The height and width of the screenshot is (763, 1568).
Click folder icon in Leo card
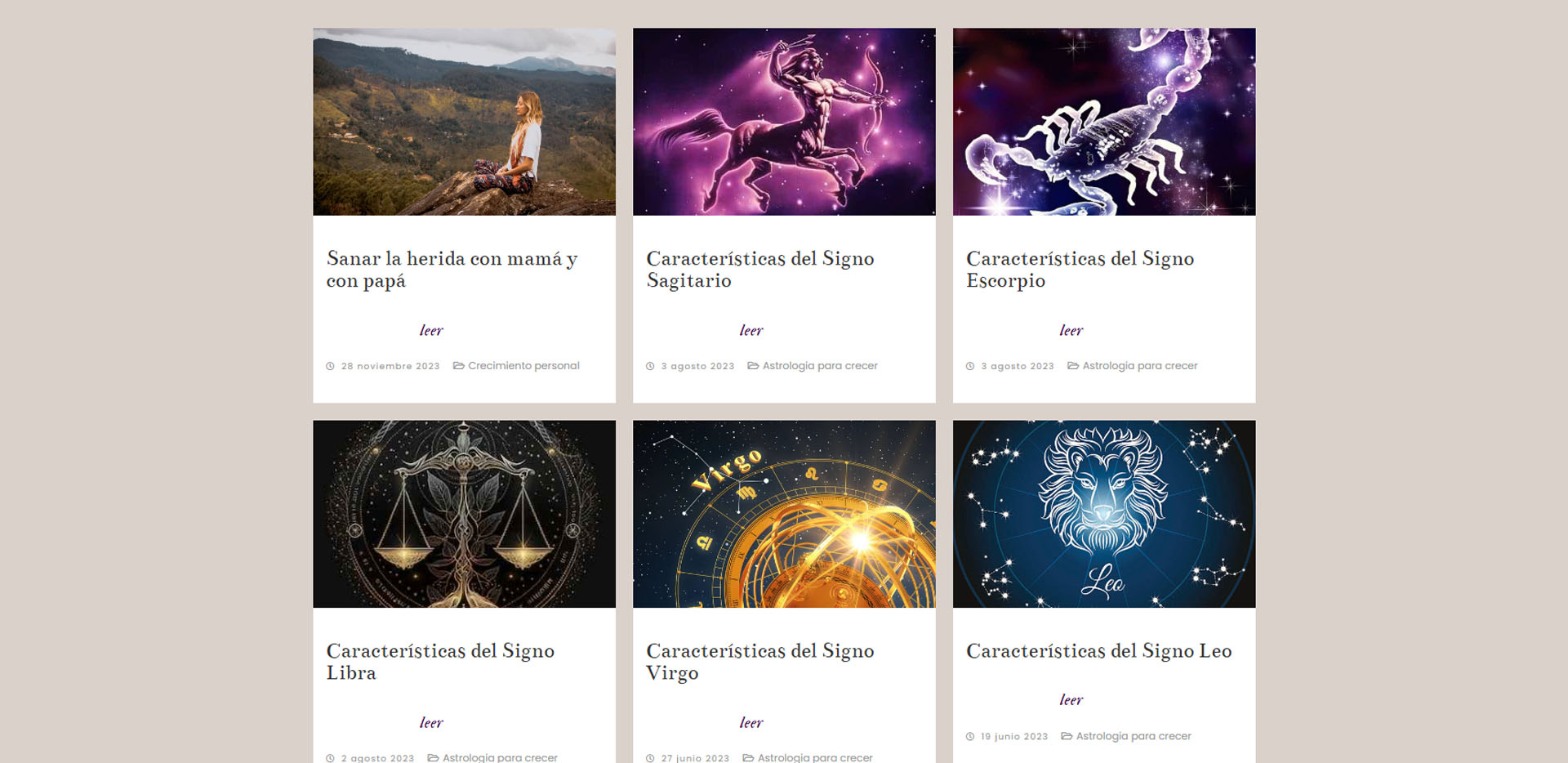(1067, 736)
